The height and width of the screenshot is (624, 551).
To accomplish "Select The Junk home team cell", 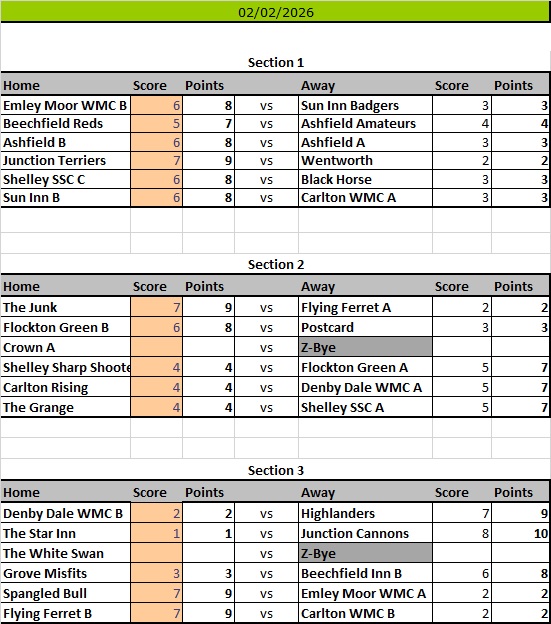I will 66,307.
